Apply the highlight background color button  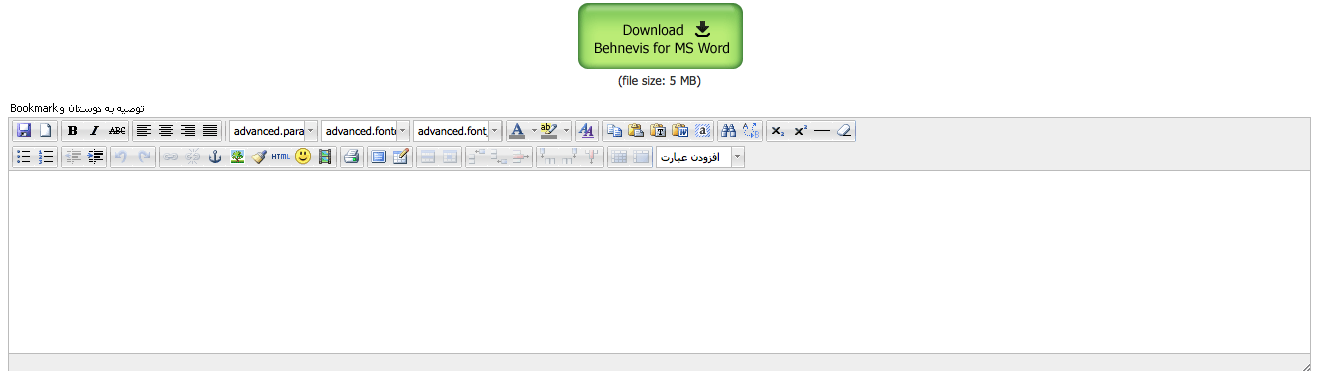(549, 131)
